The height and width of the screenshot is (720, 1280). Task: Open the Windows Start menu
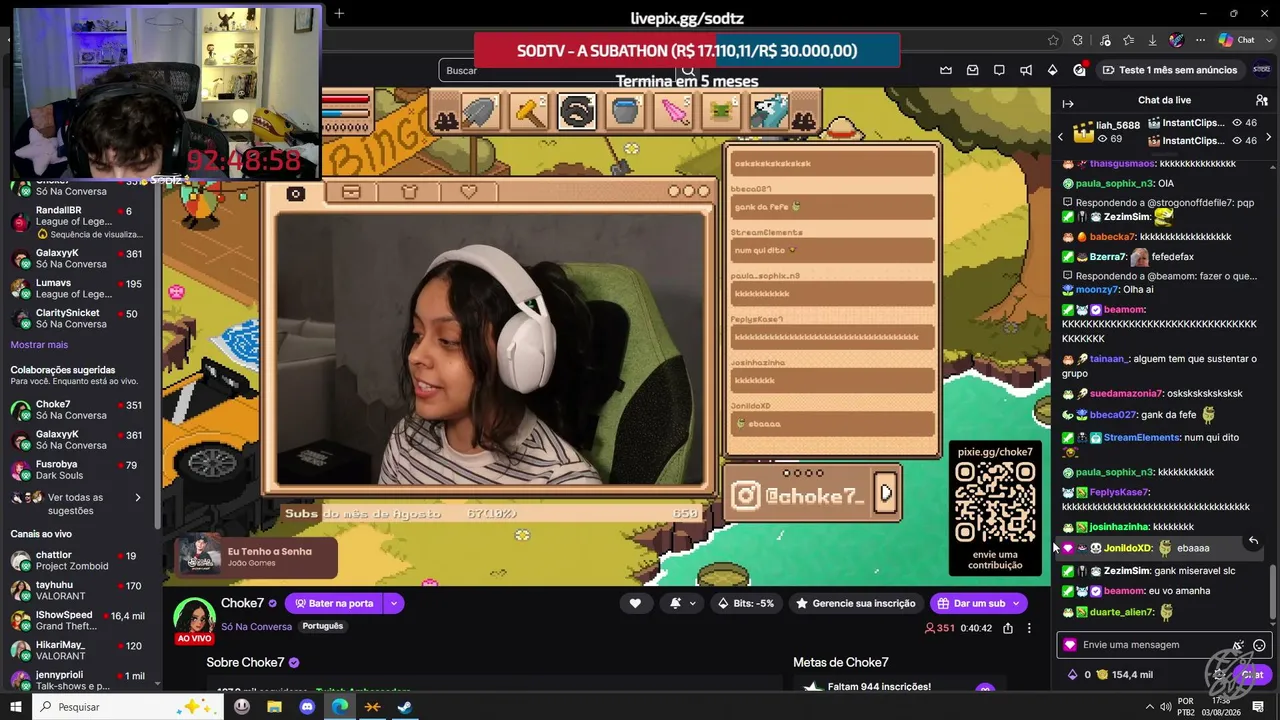[16, 707]
